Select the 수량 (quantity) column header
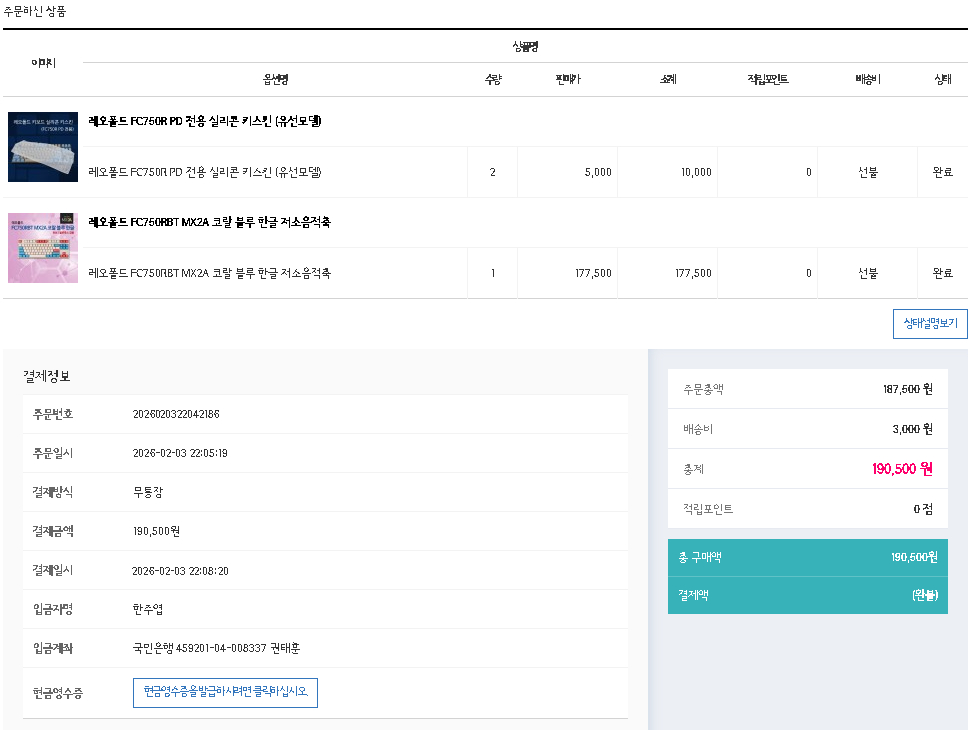The width and height of the screenshot is (971, 730). [491, 78]
